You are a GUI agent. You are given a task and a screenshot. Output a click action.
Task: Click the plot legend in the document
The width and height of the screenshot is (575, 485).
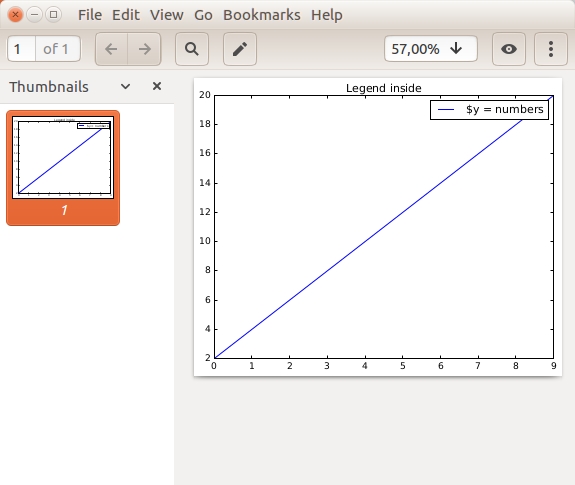(x=490, y=110)
